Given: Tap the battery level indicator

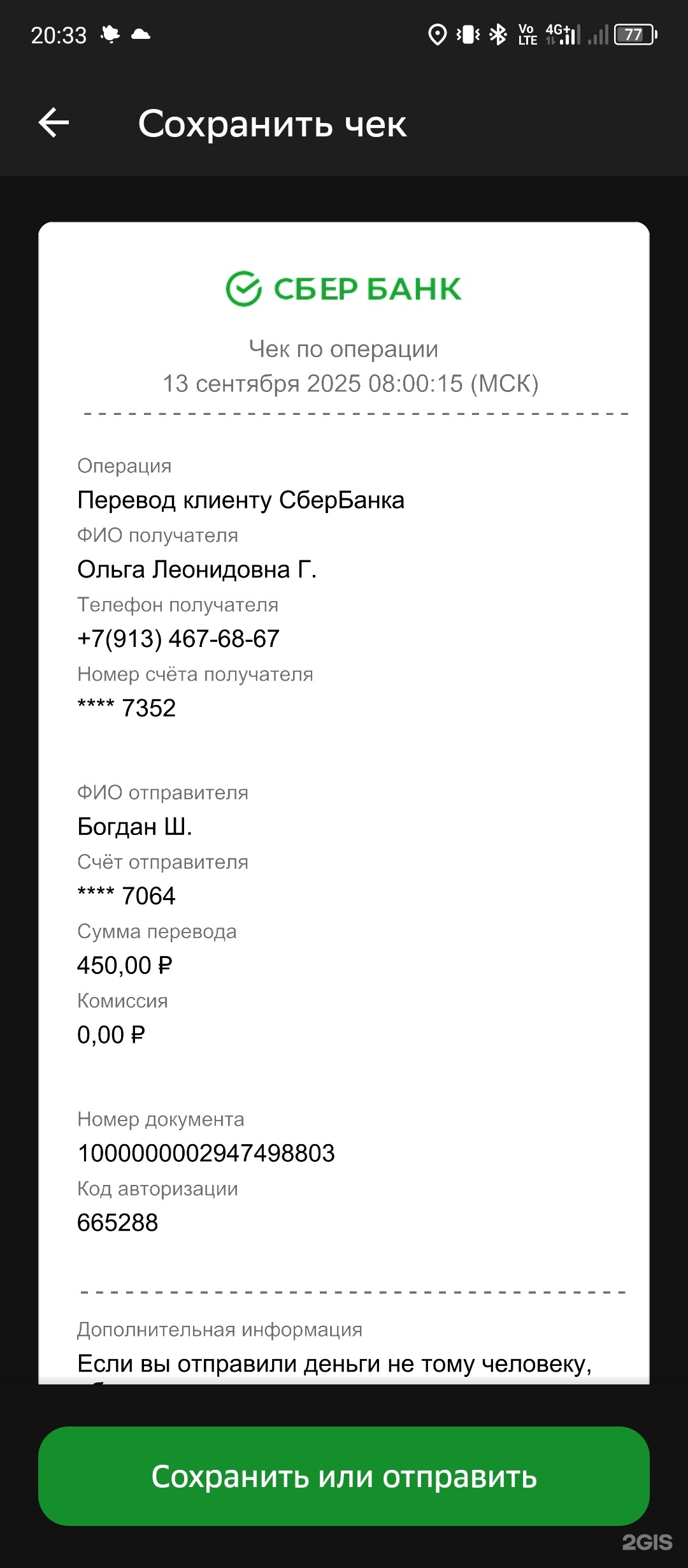Looking at the screenshot, I should [635, 34].
